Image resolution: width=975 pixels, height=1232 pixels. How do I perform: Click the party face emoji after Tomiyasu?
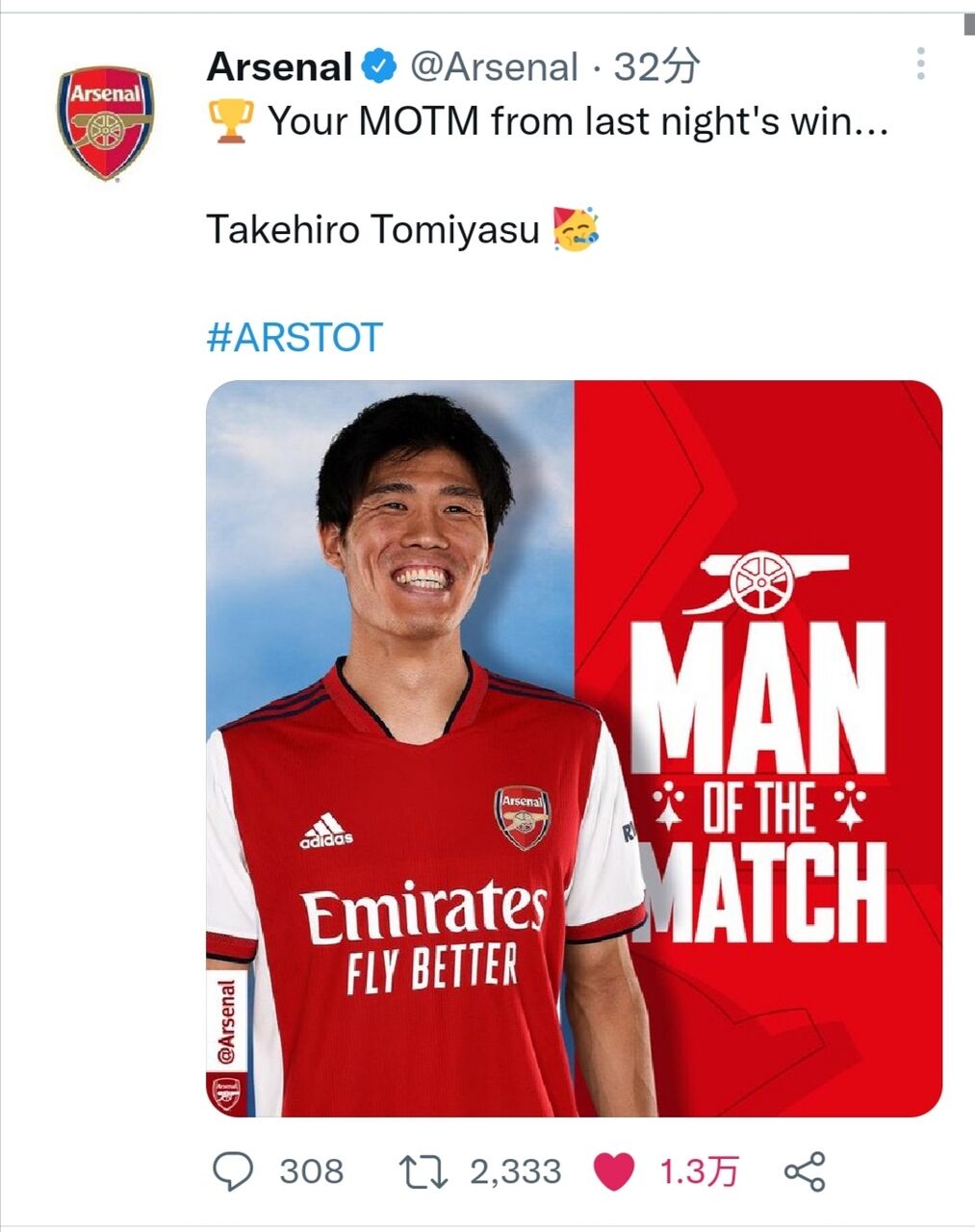point(577,229)
